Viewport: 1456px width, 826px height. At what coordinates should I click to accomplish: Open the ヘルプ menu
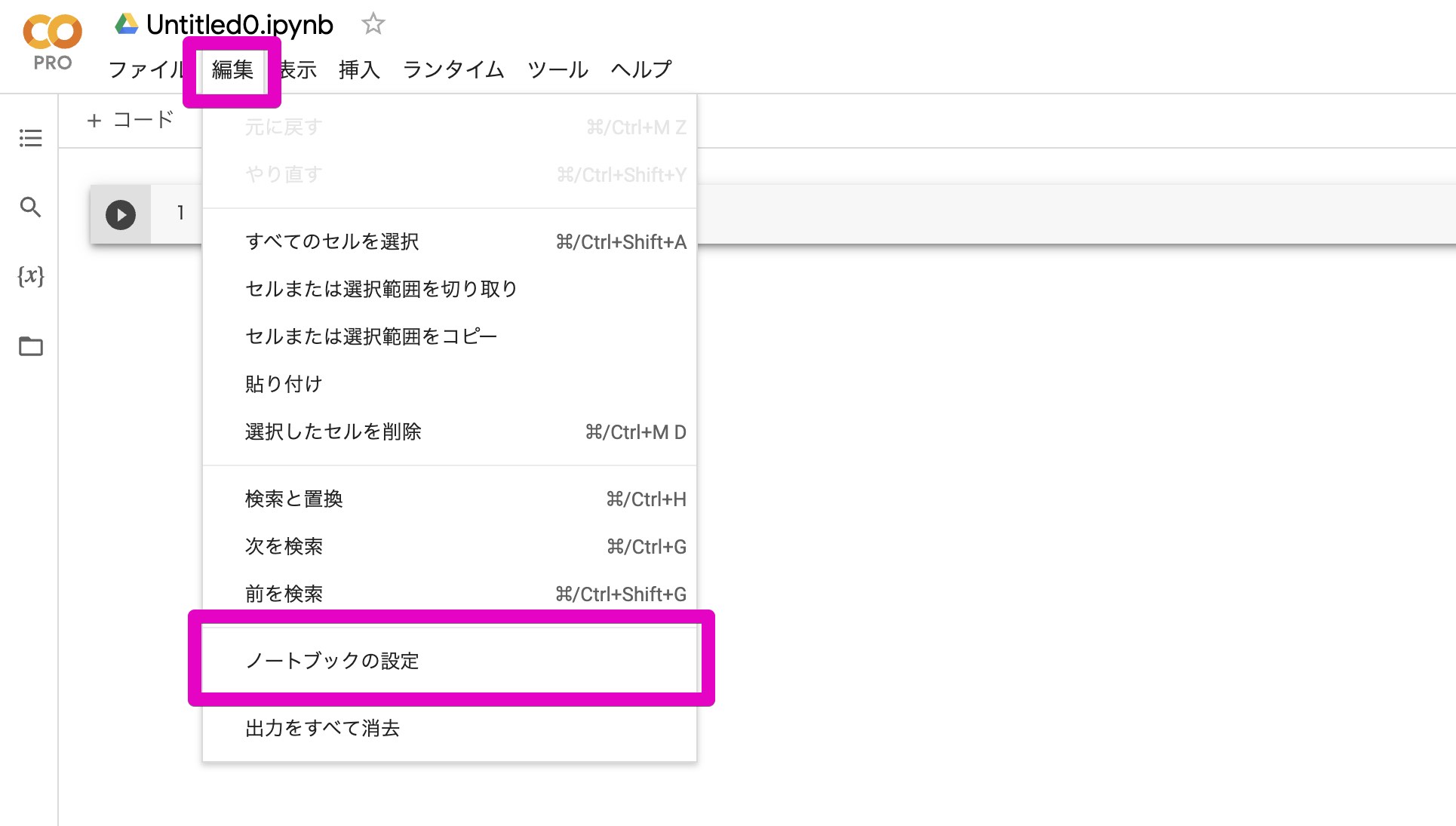(640, 69)
